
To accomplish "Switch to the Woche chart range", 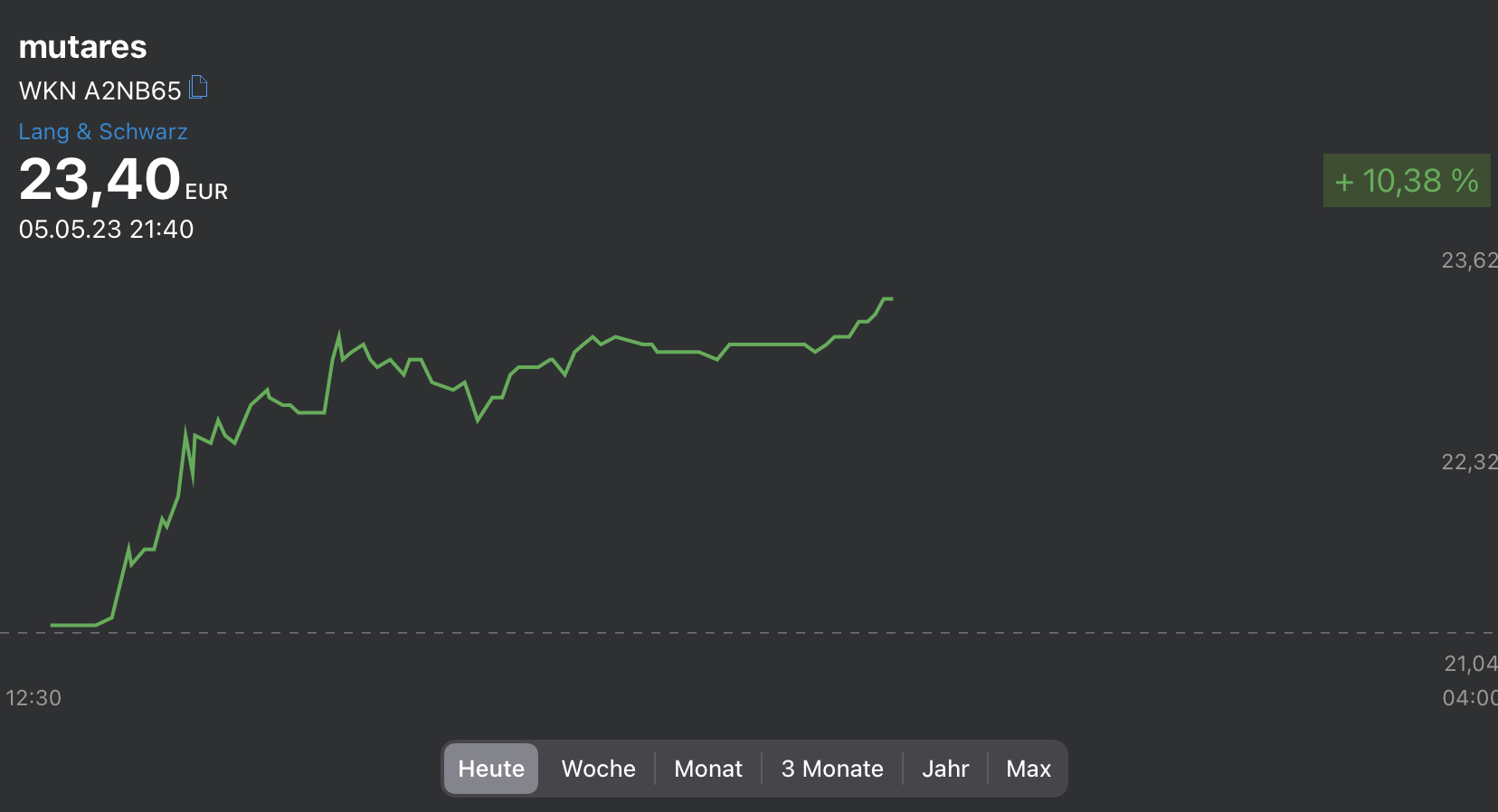I will pyautogui.click(x=598, y=769).
